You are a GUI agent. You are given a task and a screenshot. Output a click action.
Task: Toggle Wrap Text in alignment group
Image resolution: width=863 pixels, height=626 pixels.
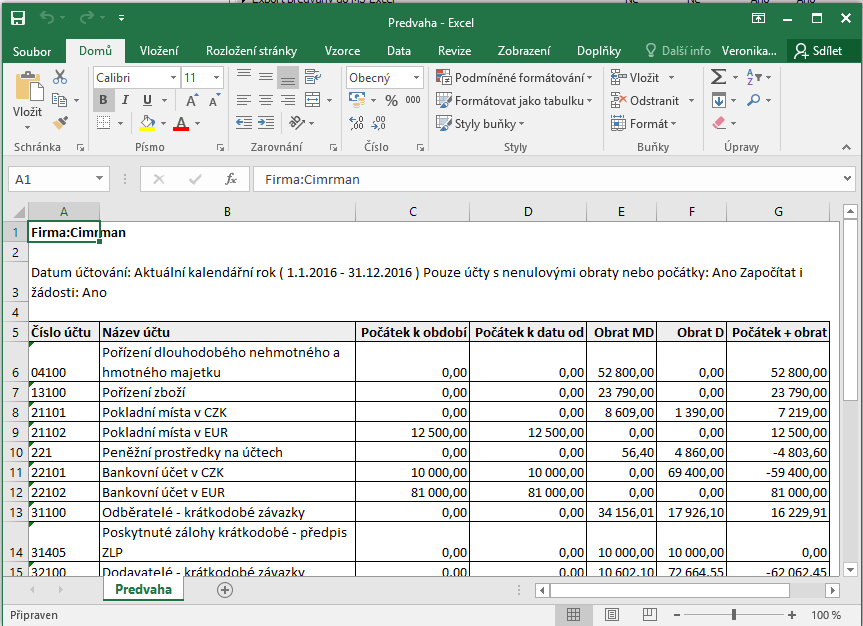(x=312, y=77)
